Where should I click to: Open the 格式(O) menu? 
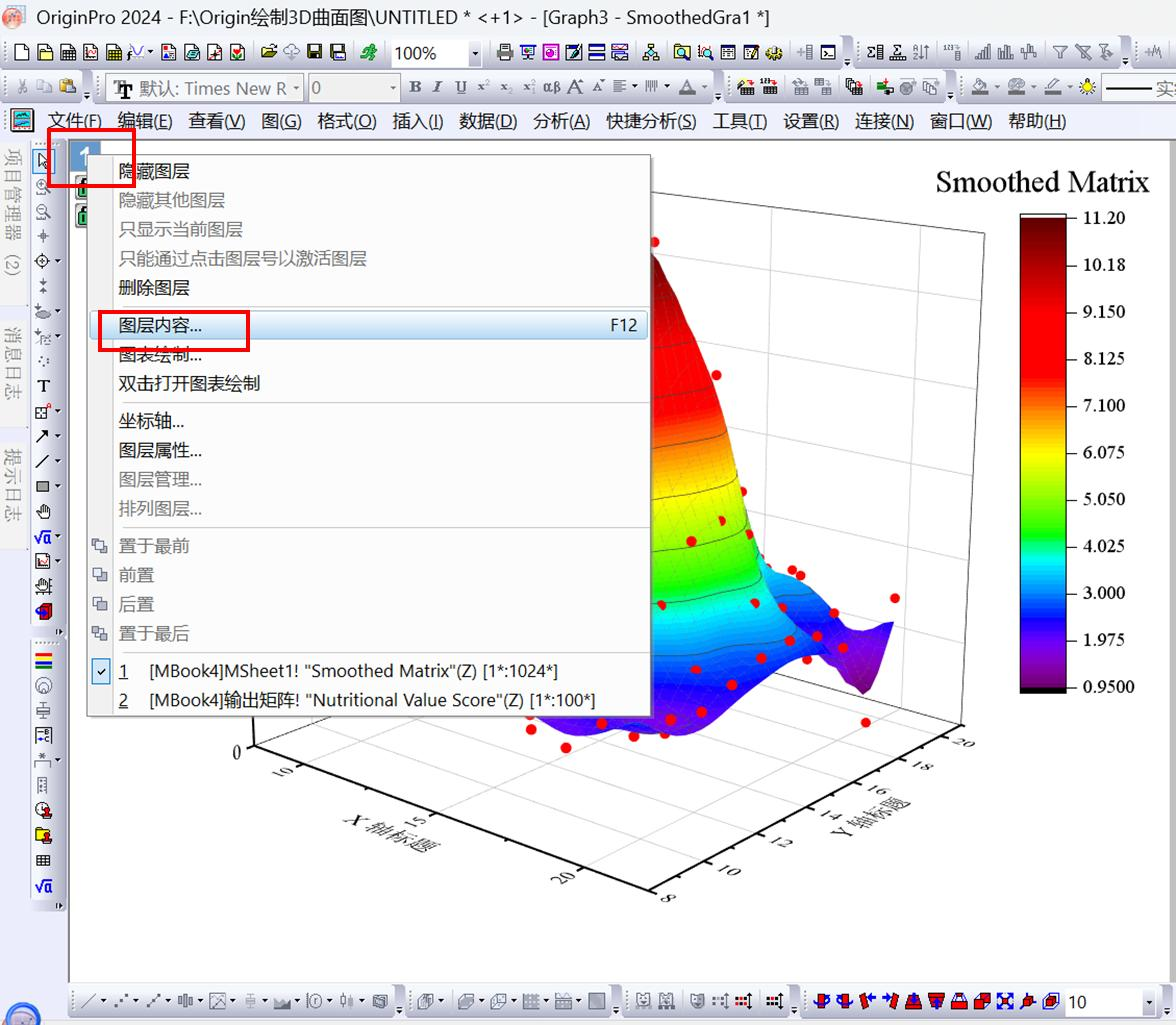pos(346,121)
